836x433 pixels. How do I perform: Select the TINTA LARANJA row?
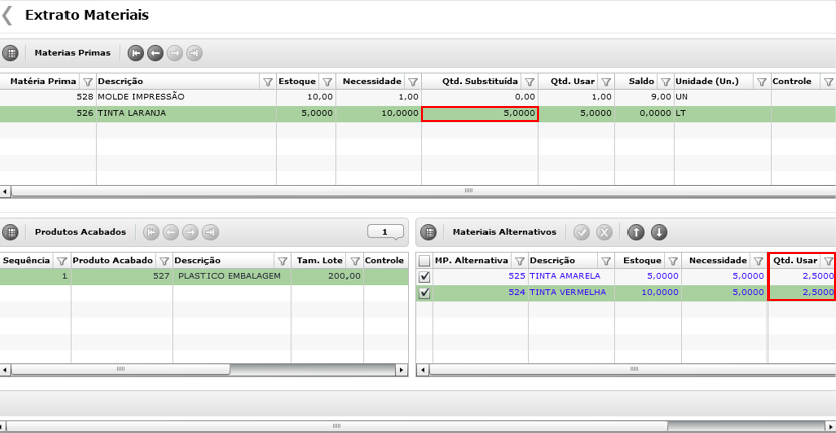pos(418,114)
